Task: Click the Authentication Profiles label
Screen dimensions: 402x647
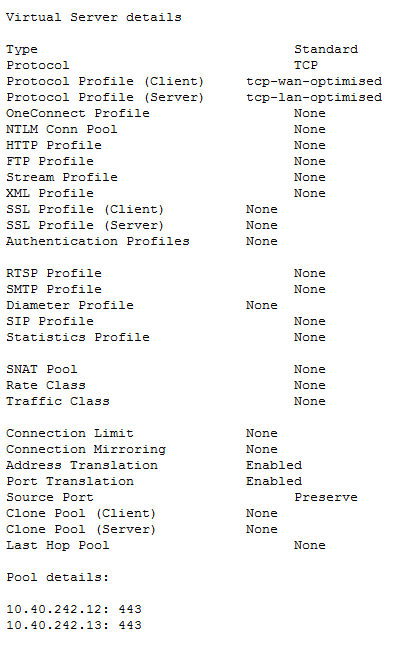Action: click(x=98, y=241)
